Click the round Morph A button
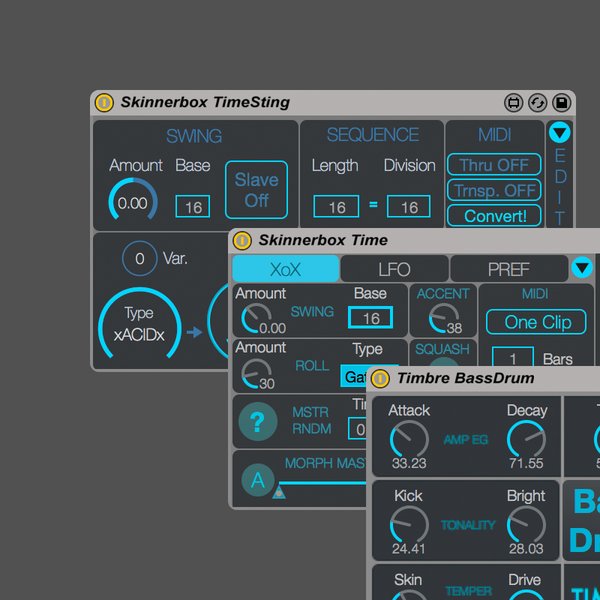Image resolution: width=600 pixels, height=600 pixels. click(258, 480)
